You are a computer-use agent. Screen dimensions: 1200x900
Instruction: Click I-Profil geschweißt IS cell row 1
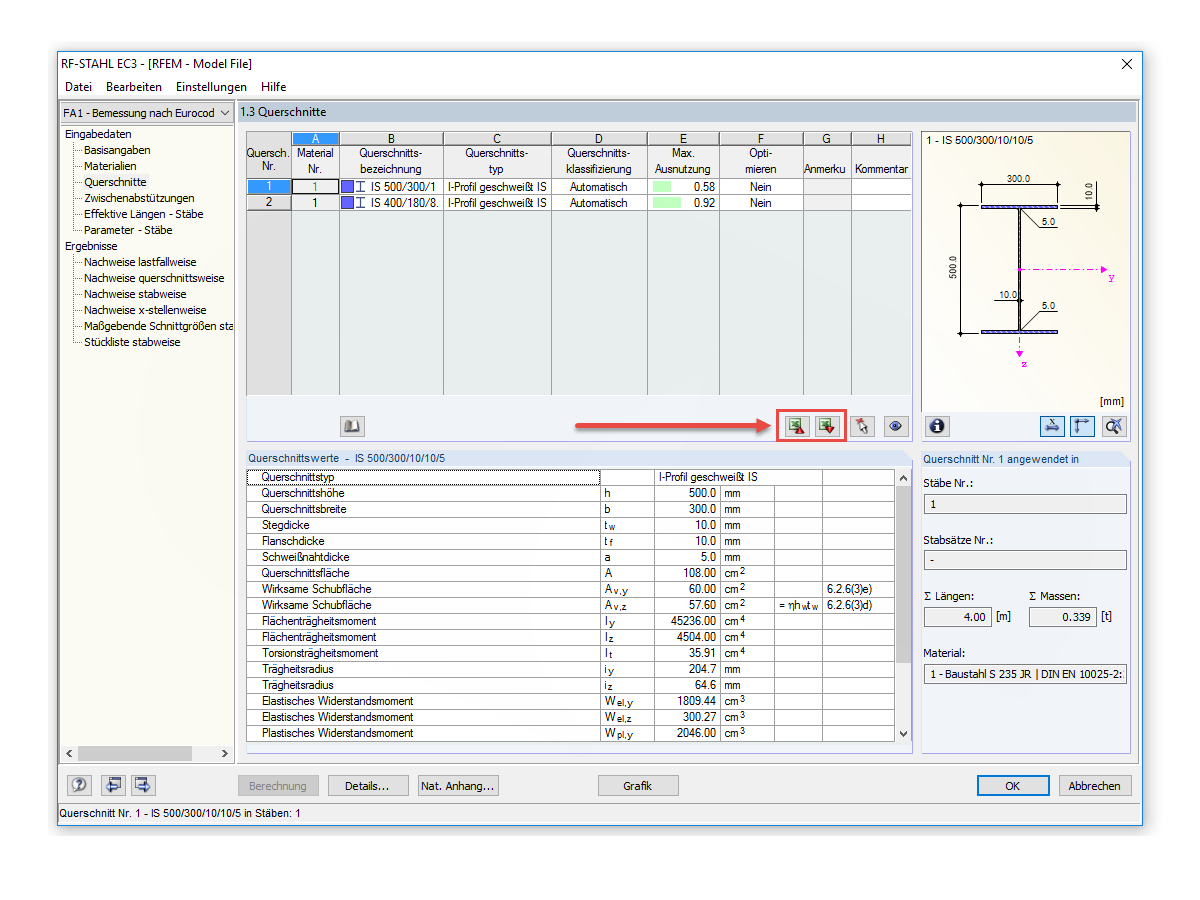coord(497,187)
